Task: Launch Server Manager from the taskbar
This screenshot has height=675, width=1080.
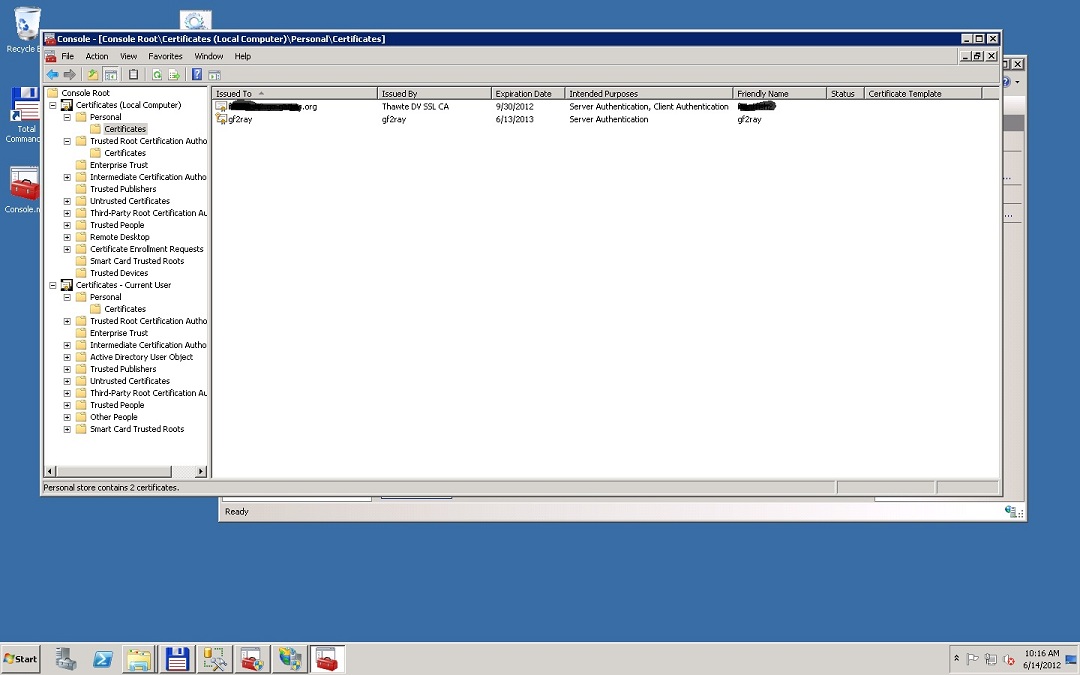Action: coord(66,658)
